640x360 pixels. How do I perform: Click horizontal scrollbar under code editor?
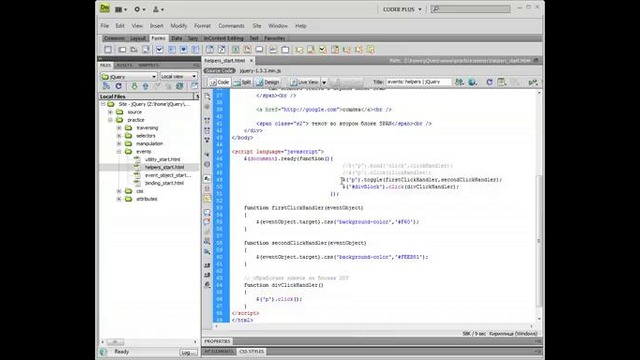tap(373, 326)
